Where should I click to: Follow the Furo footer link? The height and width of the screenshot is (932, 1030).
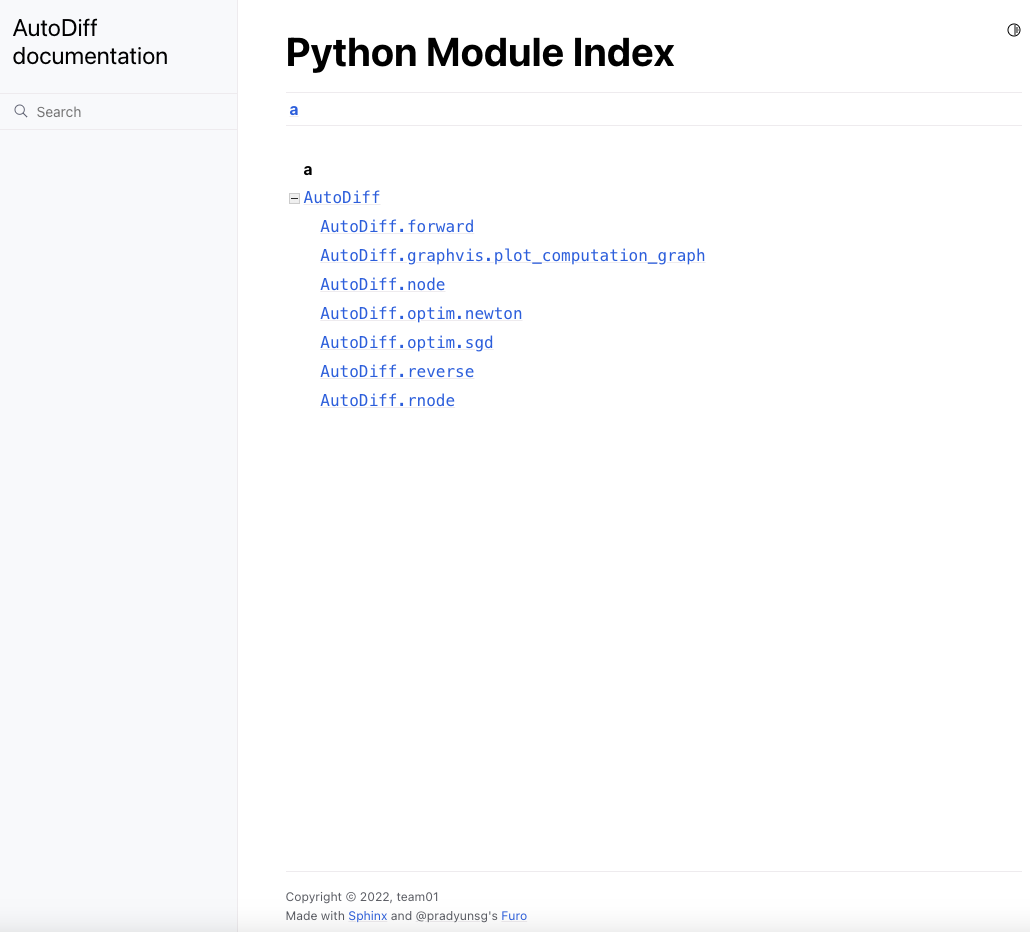click(x=514, y=916)
